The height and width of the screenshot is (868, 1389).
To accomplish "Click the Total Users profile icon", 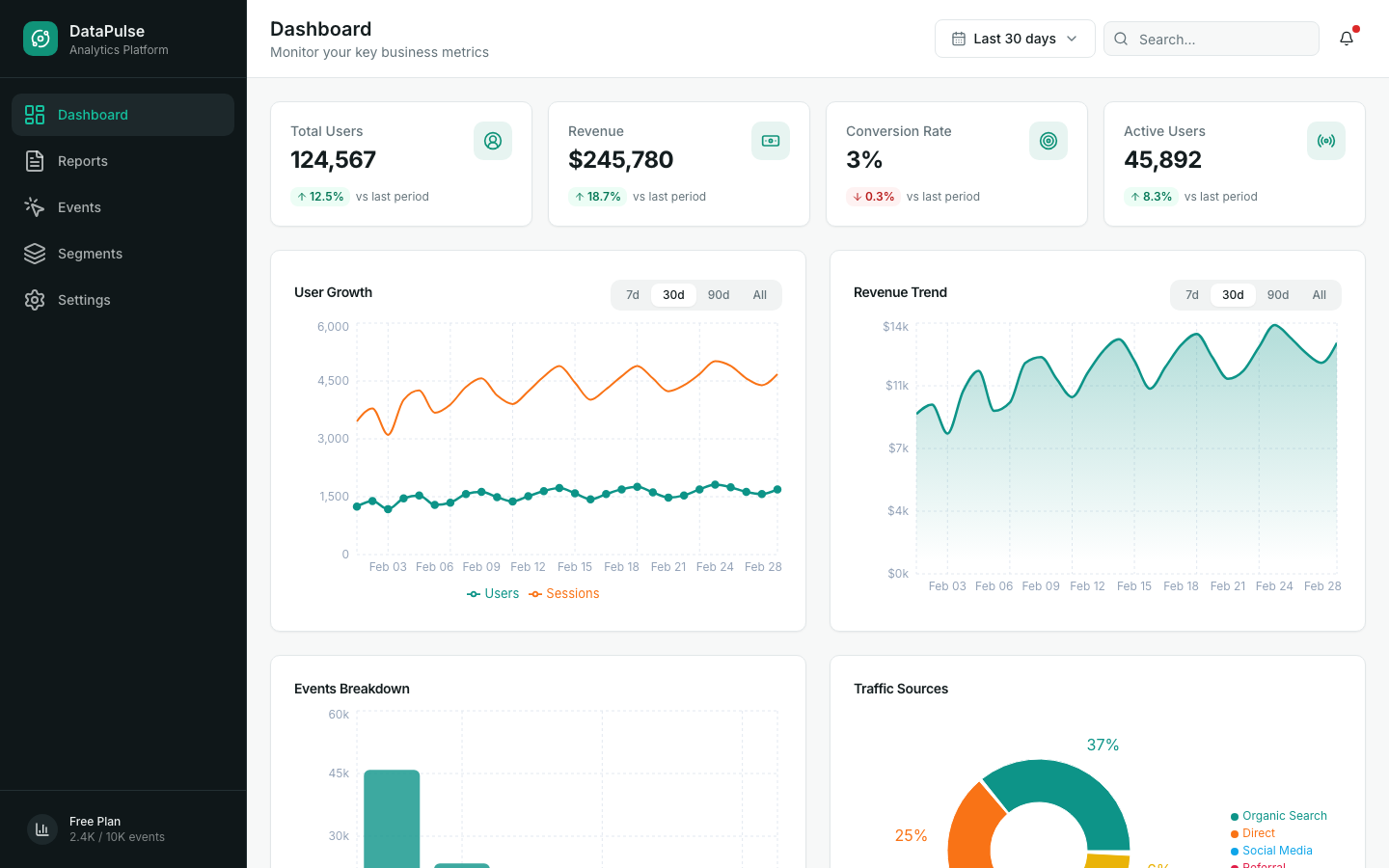I will (x=493, y=141).
